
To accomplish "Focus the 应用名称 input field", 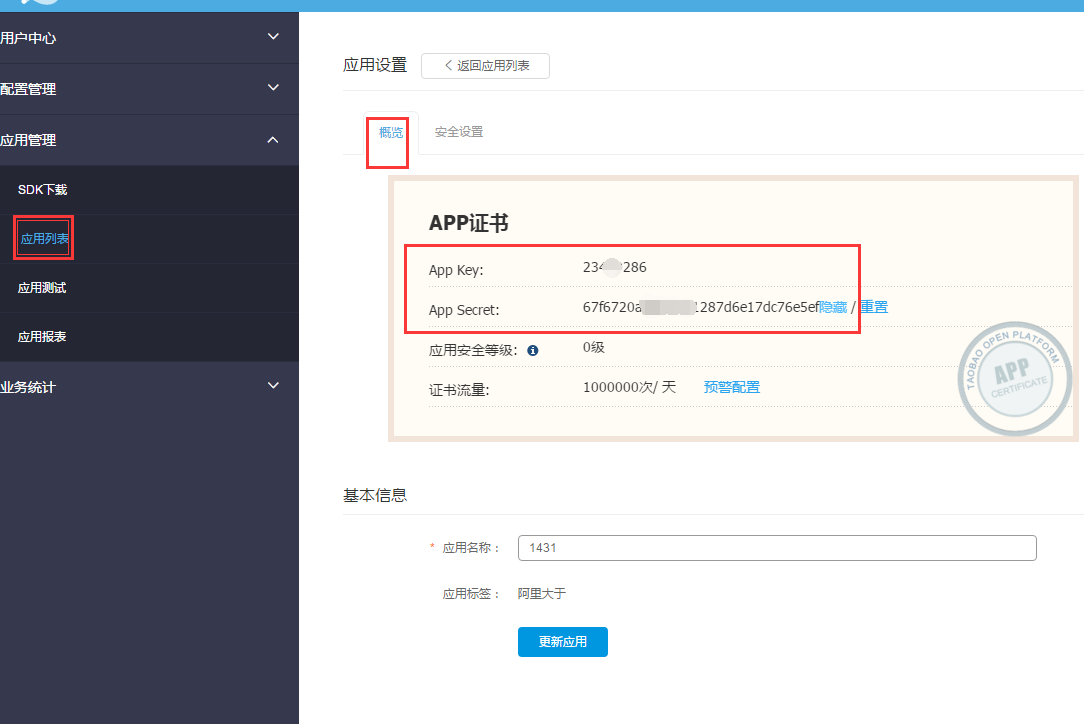I will pos(776,548).
